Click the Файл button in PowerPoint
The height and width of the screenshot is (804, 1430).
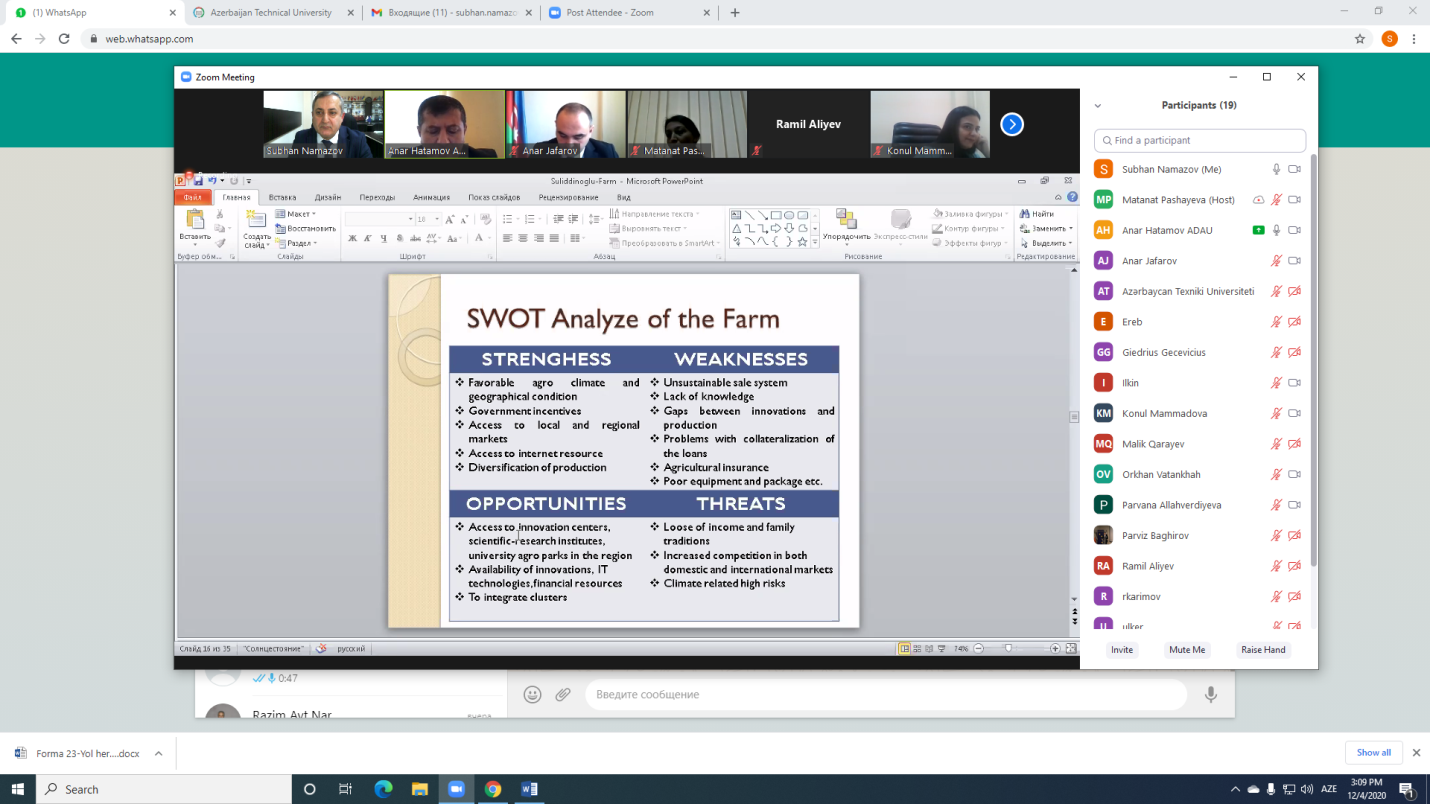(193, 197)
